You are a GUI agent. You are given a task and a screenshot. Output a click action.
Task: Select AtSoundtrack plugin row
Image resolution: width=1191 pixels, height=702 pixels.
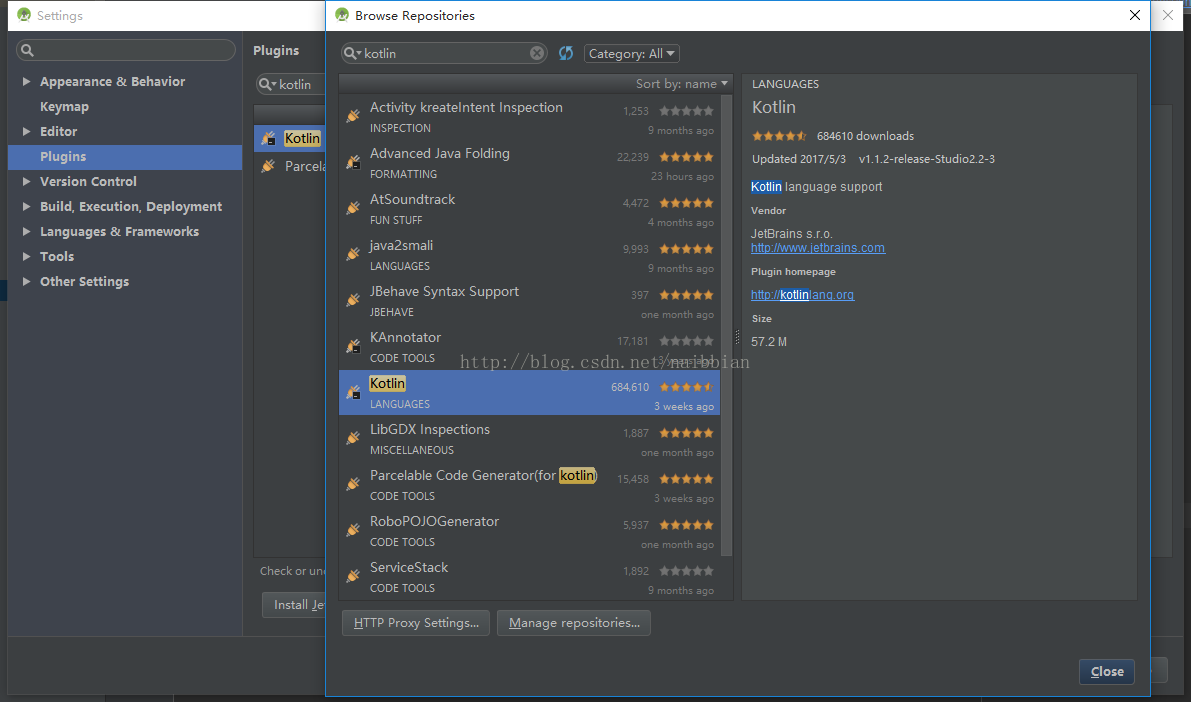[529, 209]
